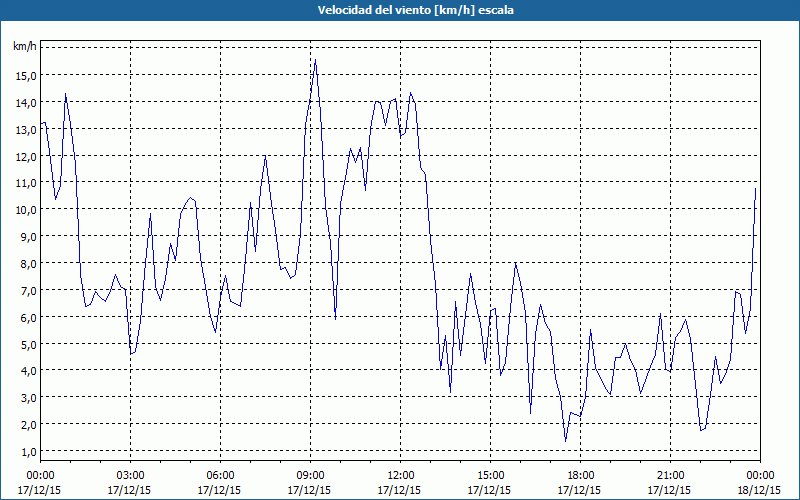This screenshot has width=800, height=500.
Task: Click the 8,0 y-axis value
Action: coord(28,264)
